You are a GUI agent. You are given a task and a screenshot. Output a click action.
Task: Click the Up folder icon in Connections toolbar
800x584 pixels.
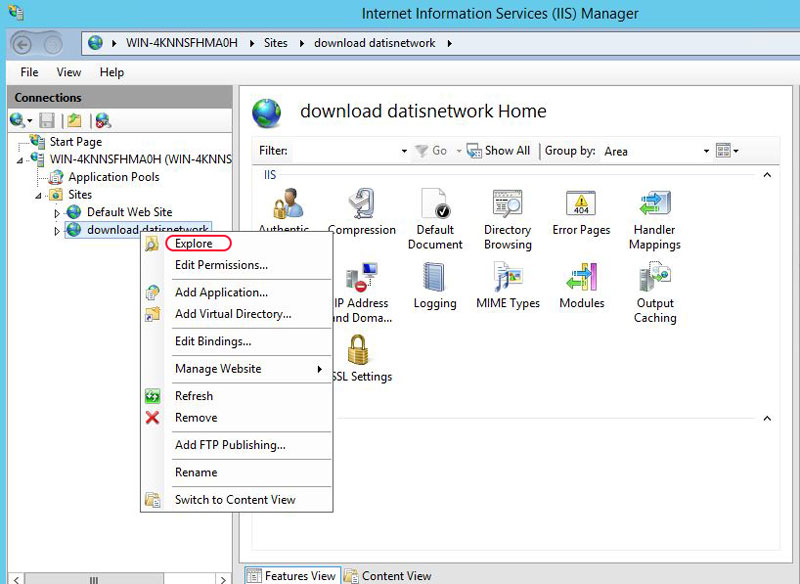(74, 120)
